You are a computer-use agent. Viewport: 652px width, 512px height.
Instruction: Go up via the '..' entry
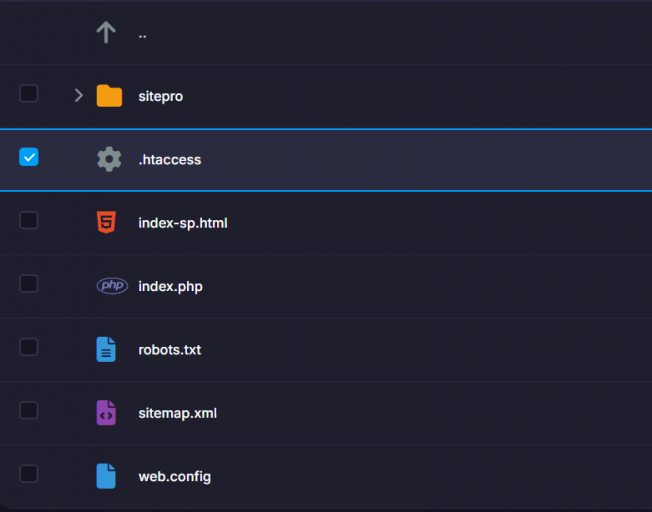[143, 34]
